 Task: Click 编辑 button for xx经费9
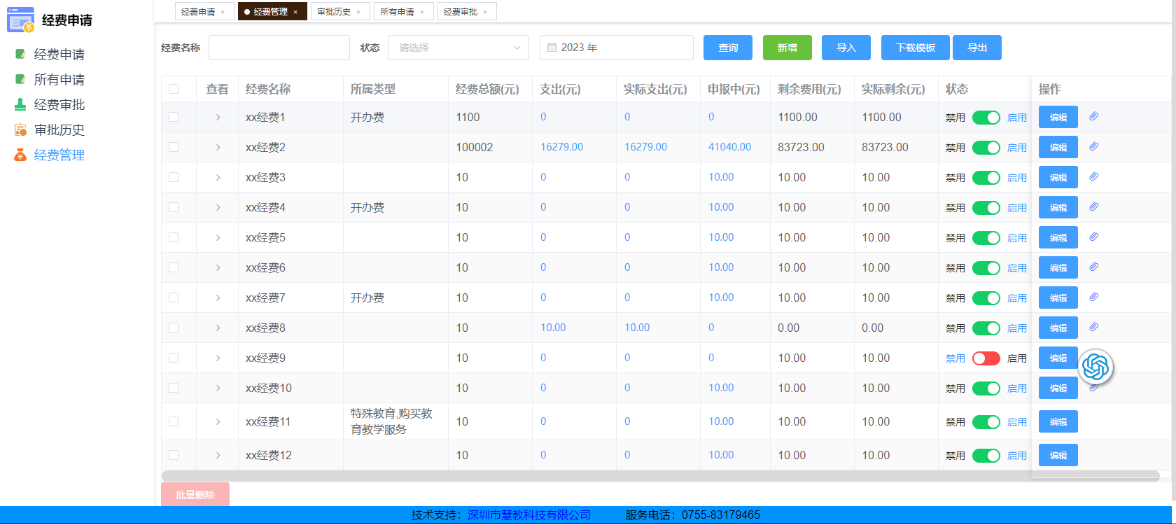pos(1058,358)
